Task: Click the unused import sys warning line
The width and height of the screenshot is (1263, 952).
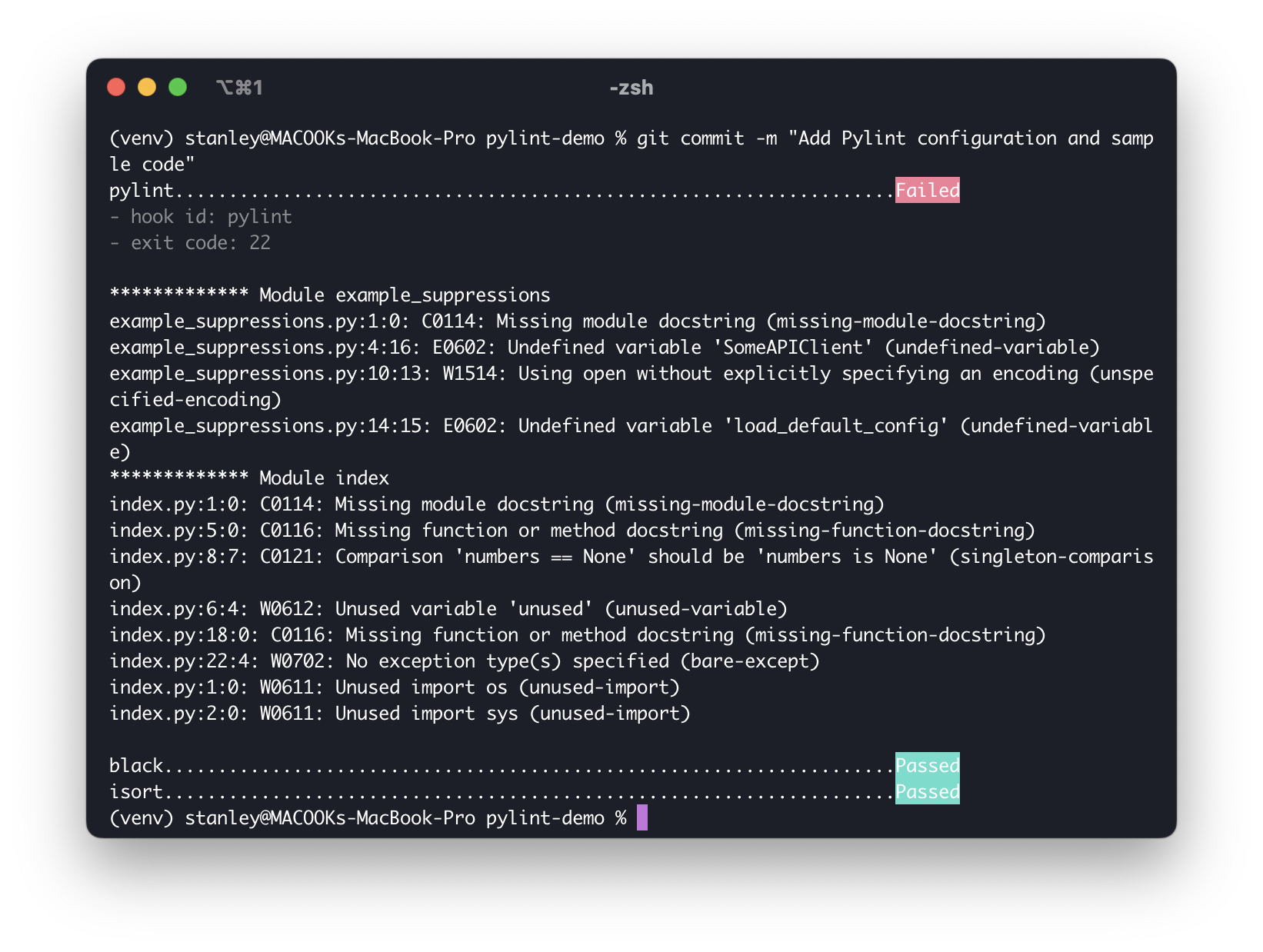Action: [x=400, y=713]
